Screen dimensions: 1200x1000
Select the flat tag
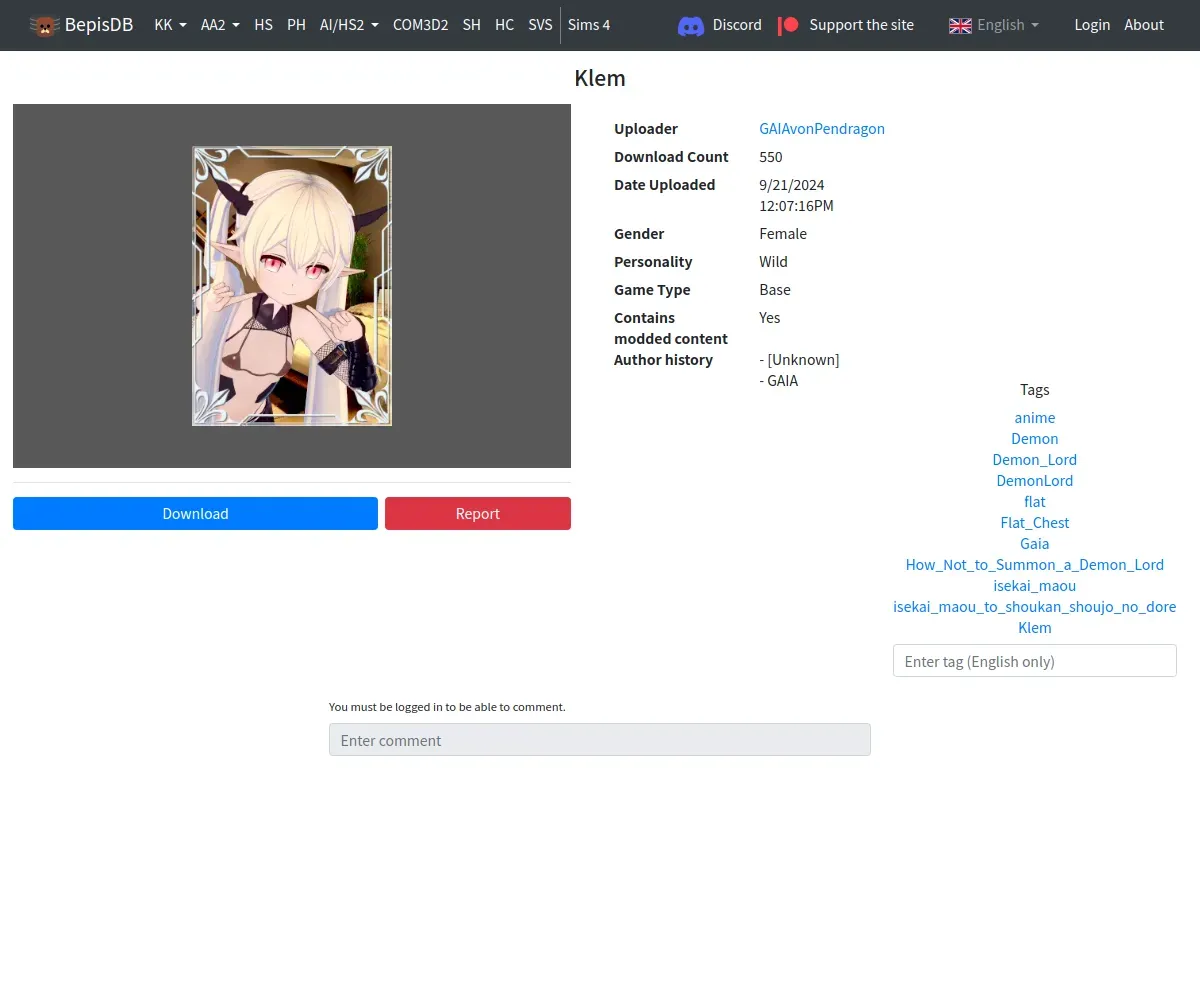pos(1035,502)
